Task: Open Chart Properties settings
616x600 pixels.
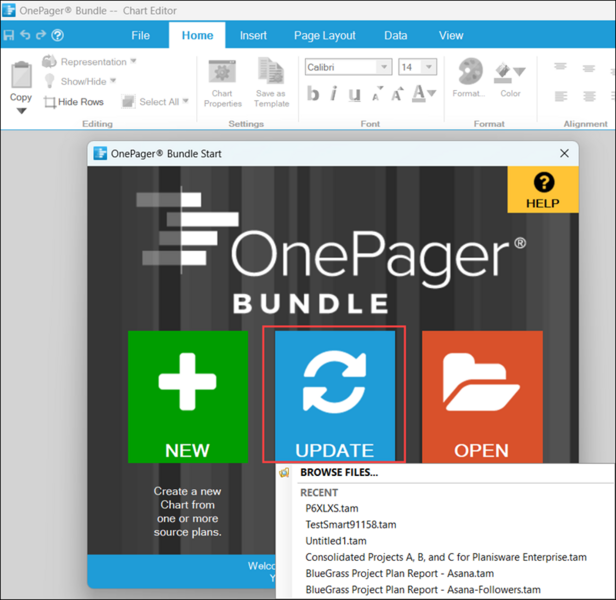Action: 222,84
